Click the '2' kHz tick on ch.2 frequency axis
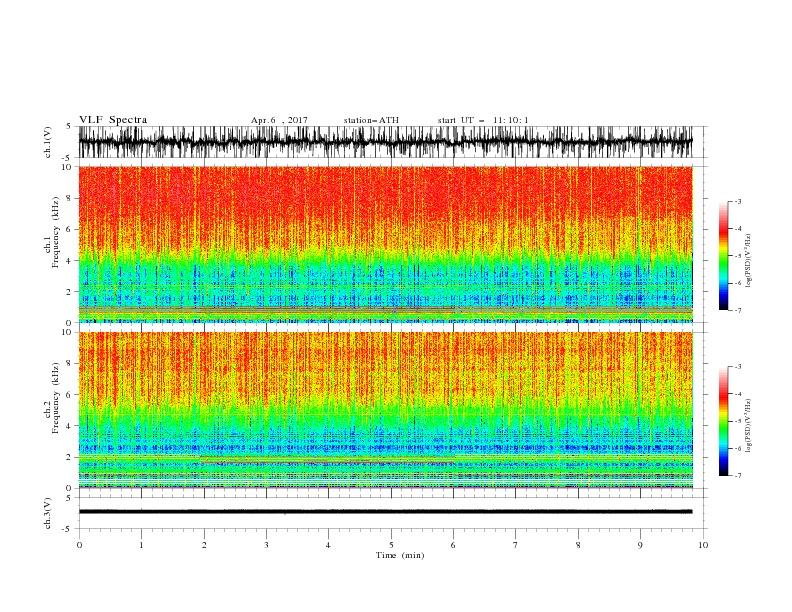Screen dimensions: 792x612 pyautogui.click(x=70, y=457)
